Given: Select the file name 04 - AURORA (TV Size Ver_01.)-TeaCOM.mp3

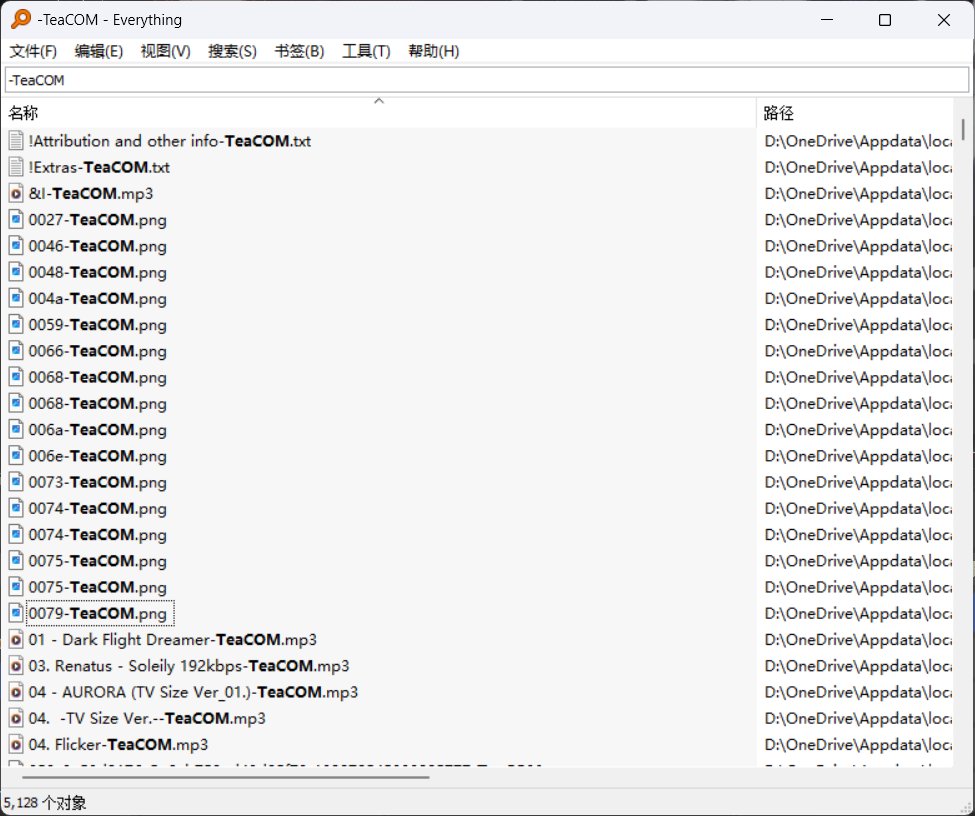Looking at the screenshot, I should [193, 692].
